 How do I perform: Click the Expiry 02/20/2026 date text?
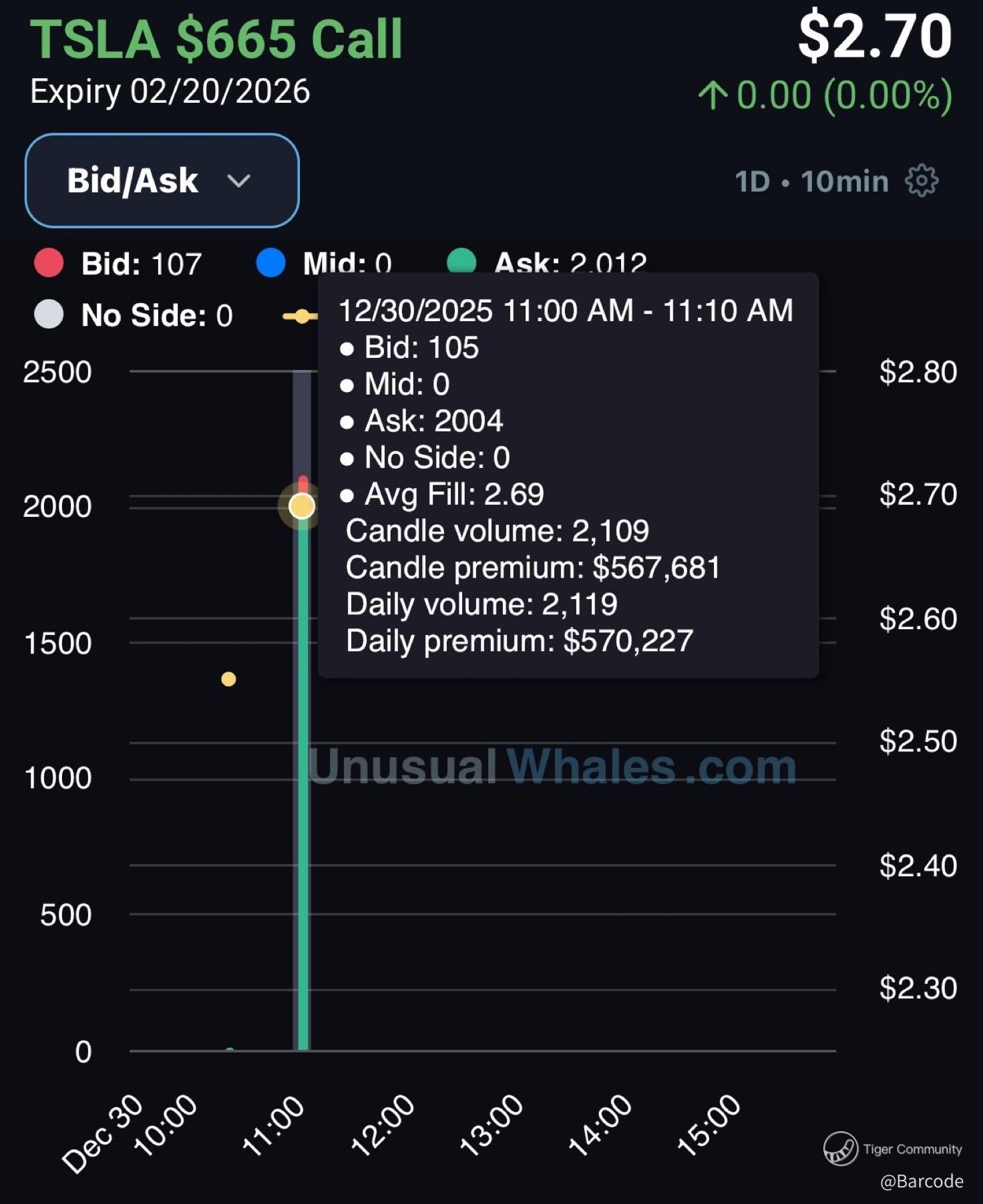point(170,91)
